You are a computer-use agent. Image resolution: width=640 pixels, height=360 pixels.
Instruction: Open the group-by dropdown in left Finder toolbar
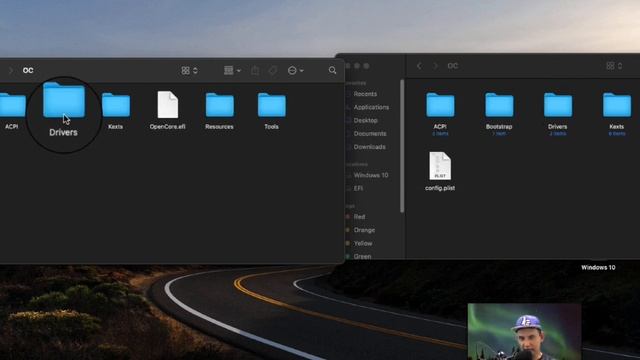232,71
